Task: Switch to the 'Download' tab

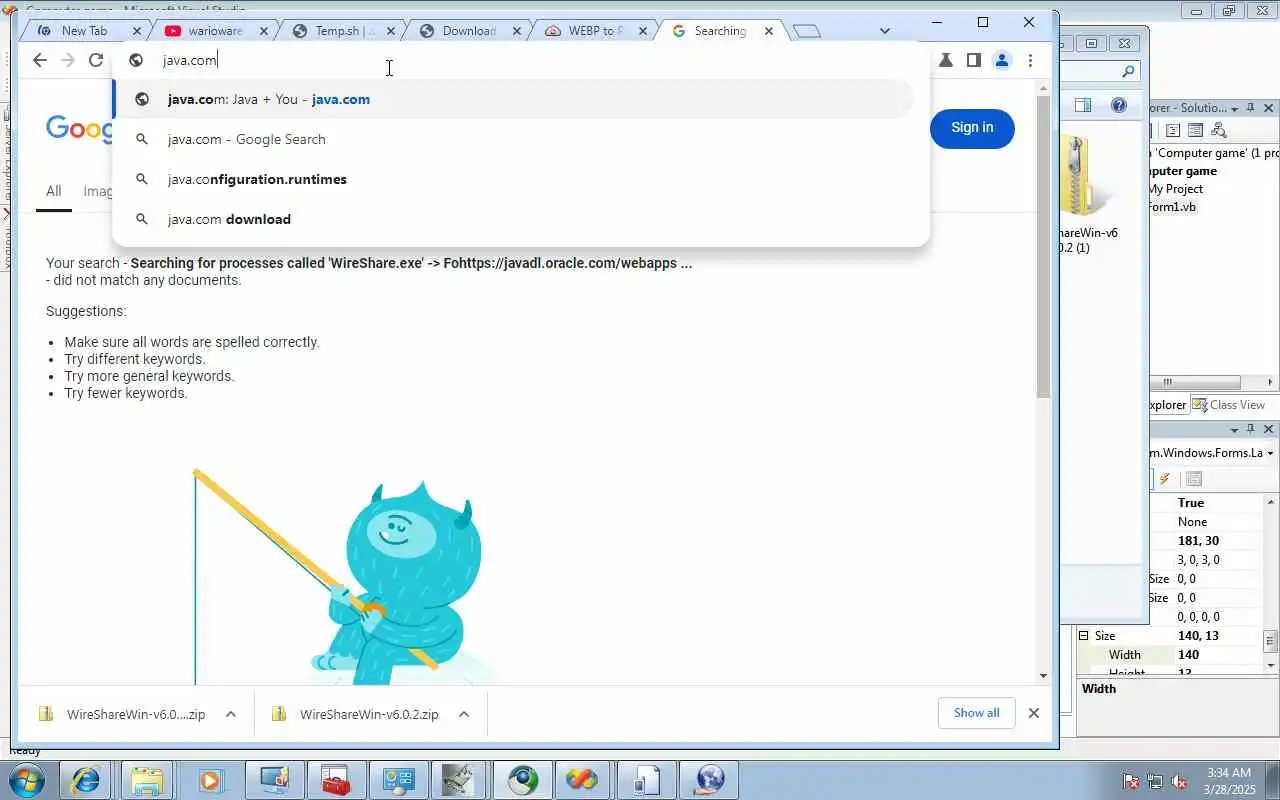Action: 469,31
